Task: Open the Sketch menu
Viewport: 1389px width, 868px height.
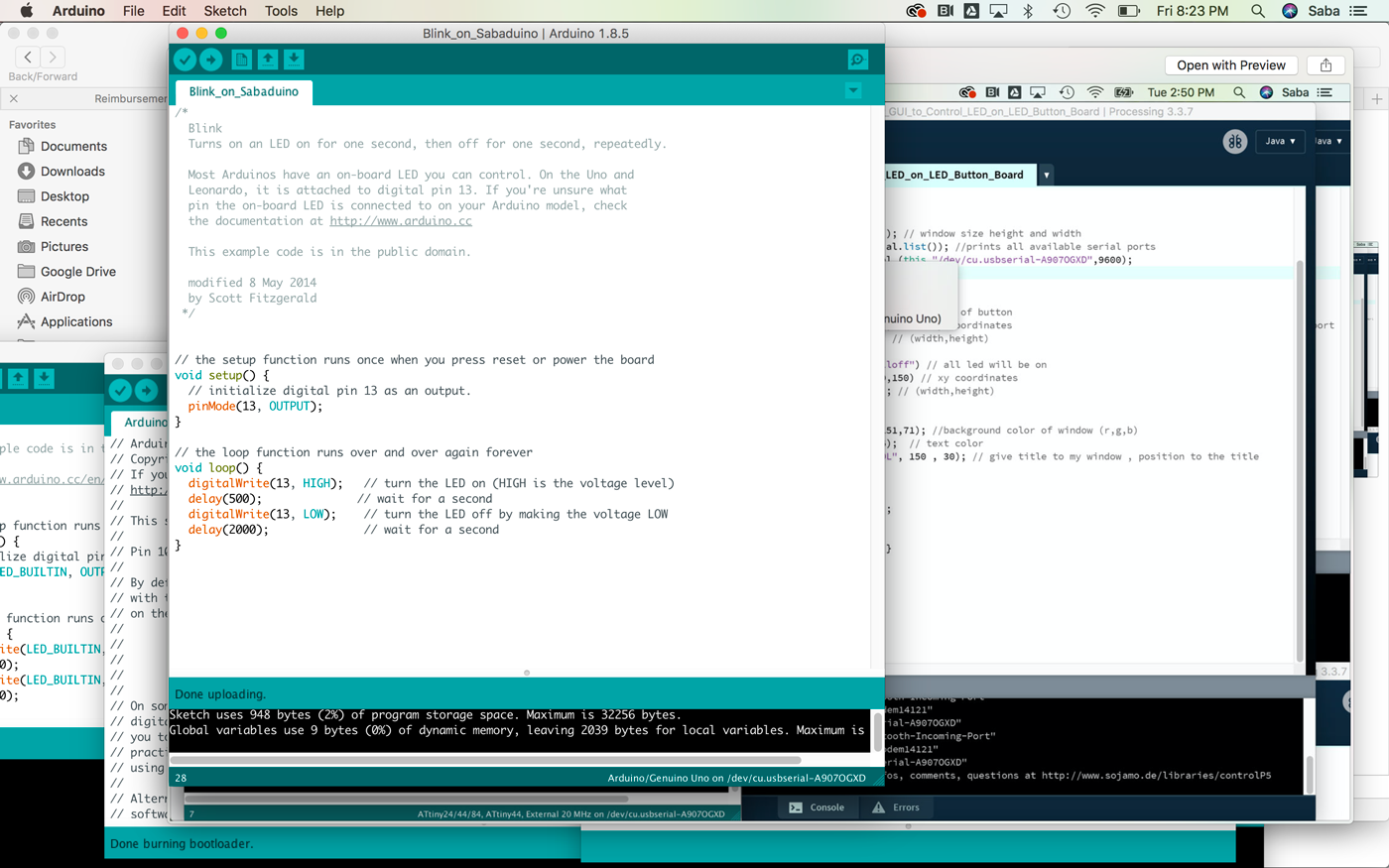Action: point(225,11)
